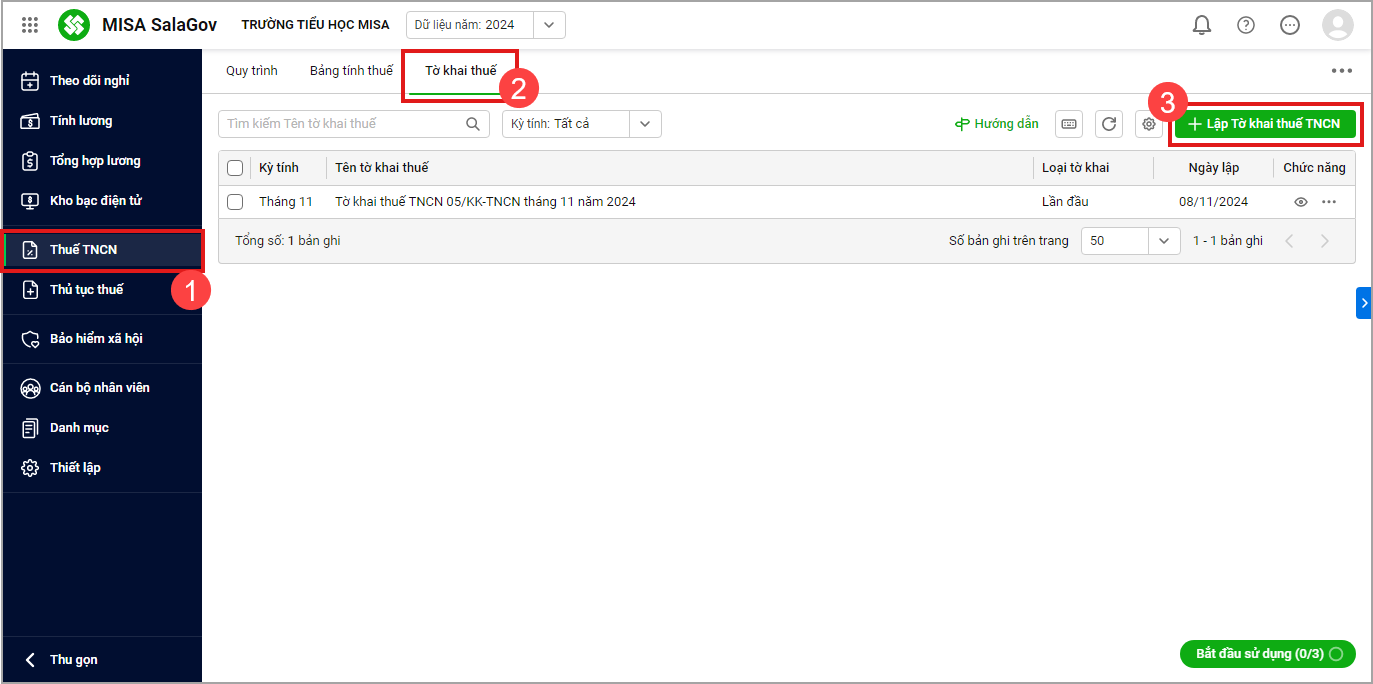Expand the Dữ liệu năm 2024 dropdown
Viewport: 1373px width, 684px height.
[549, 25]
